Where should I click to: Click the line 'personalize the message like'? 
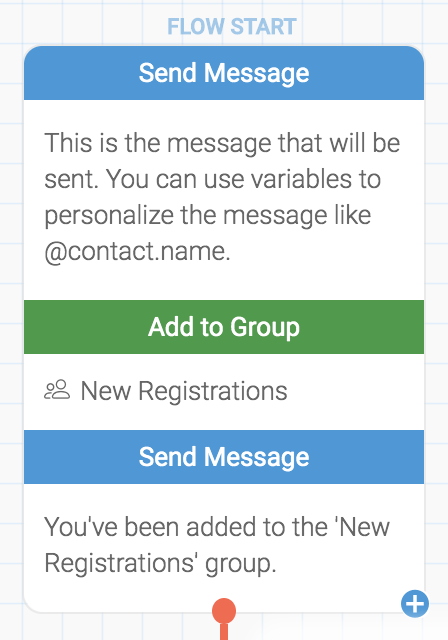click(208, 216)
